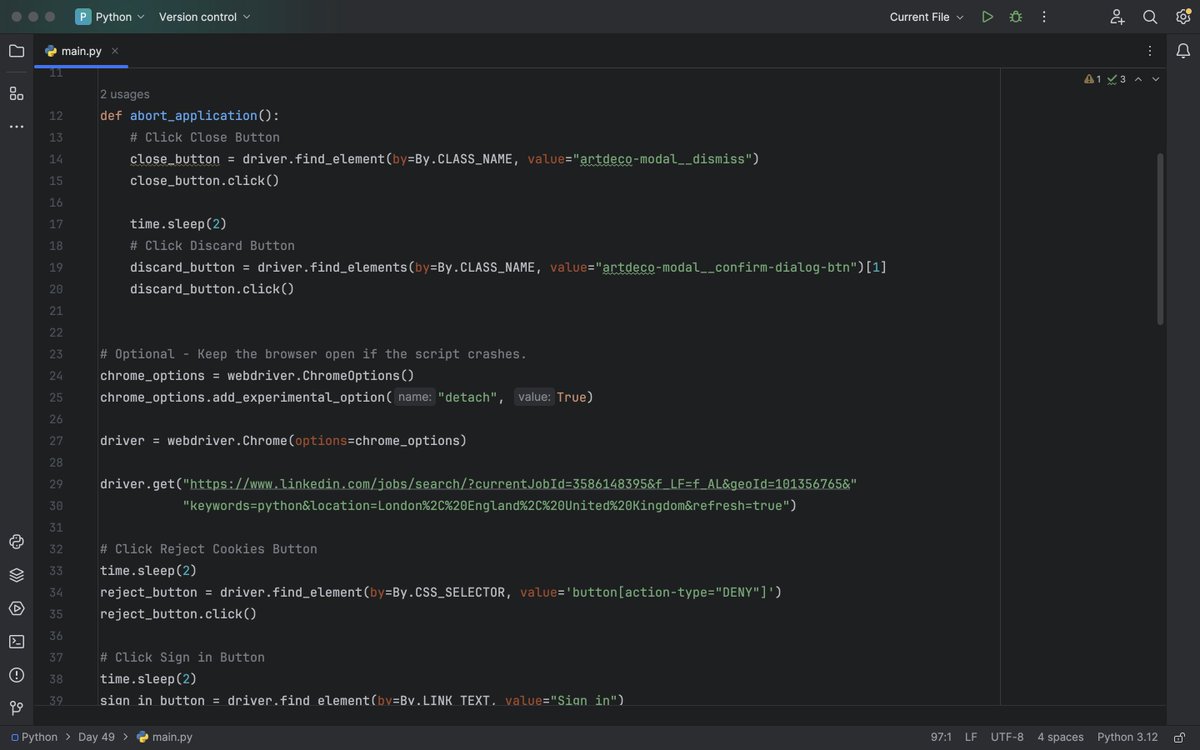Click 'discard_button.click()' on line 20
The width and height of the screenshot is (1200, 750).
(212, 289)
